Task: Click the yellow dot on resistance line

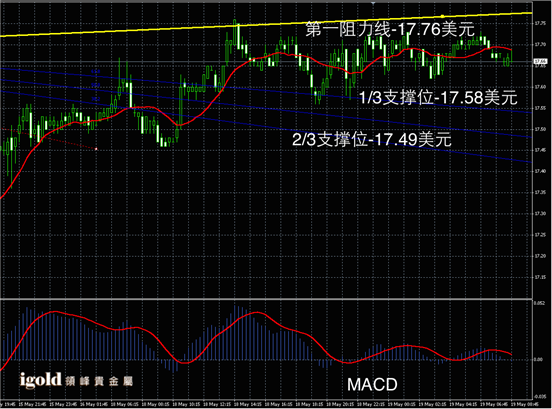Action: point(443,16)
